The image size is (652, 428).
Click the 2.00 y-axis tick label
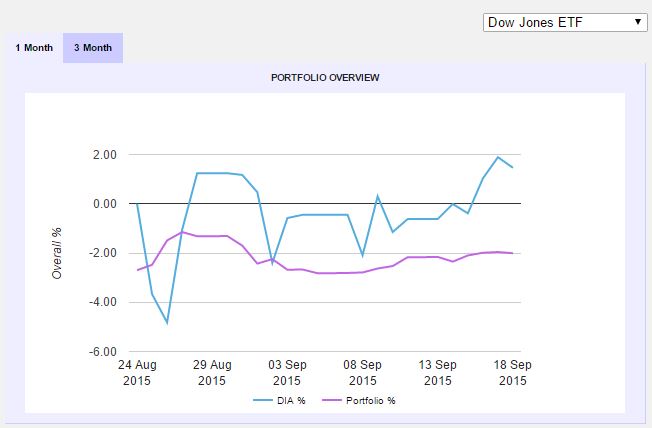(x=104, y=155)
